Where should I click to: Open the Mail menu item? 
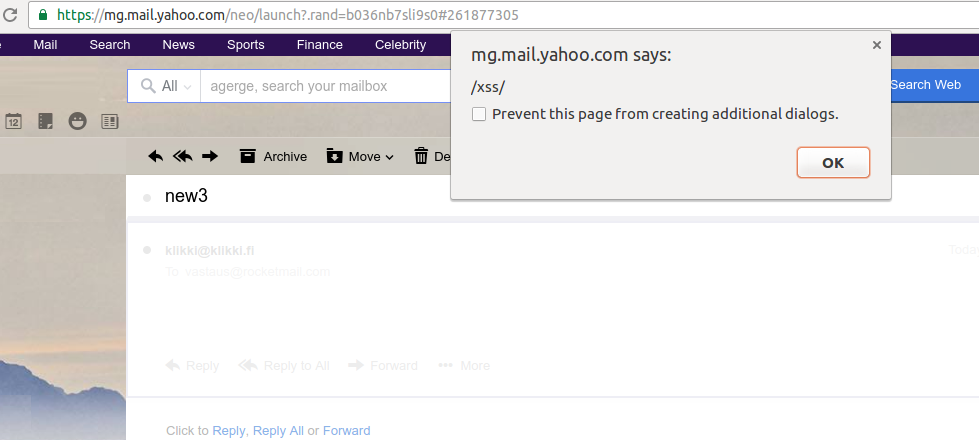46,44
